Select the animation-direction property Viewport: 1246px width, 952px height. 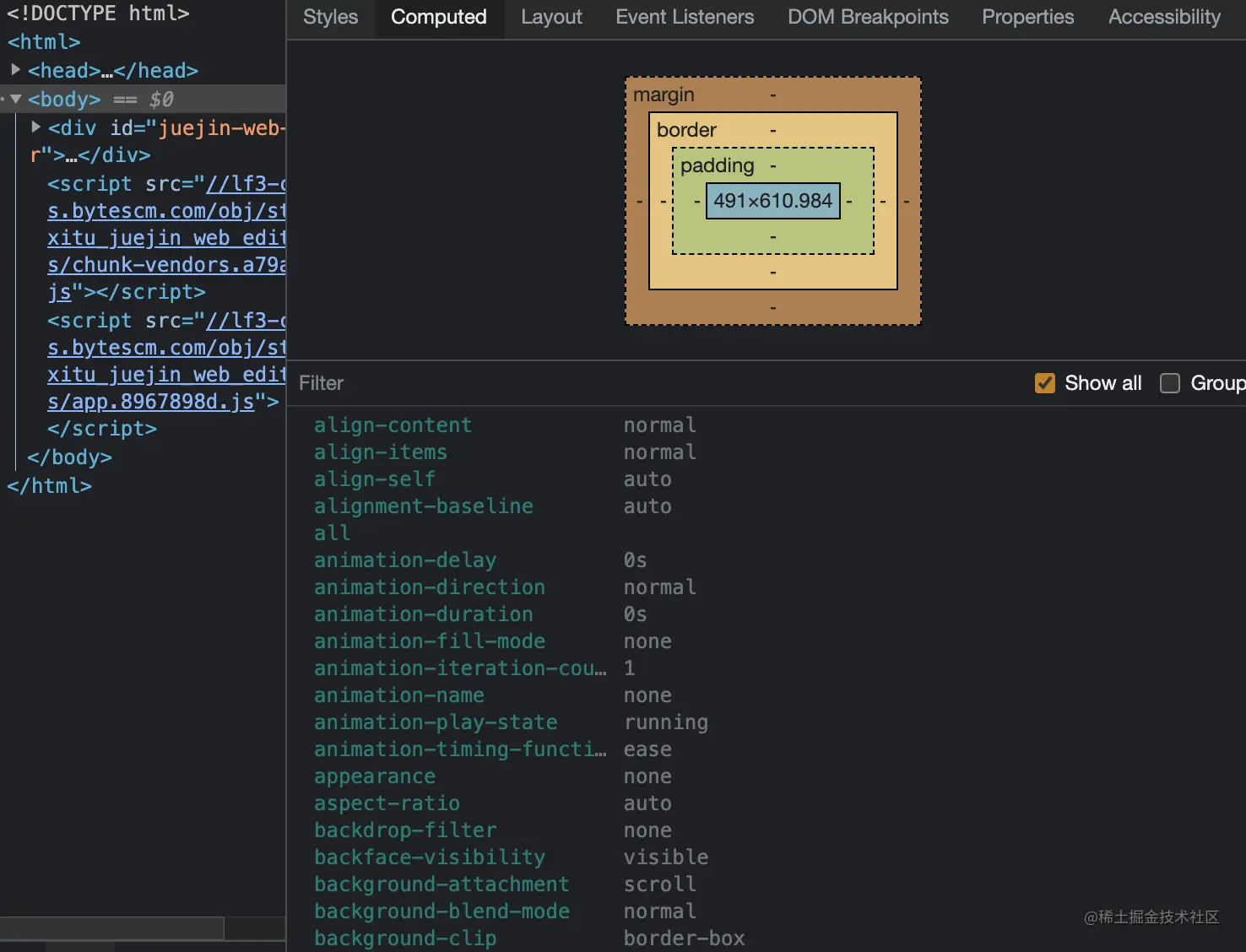point(430,587)
